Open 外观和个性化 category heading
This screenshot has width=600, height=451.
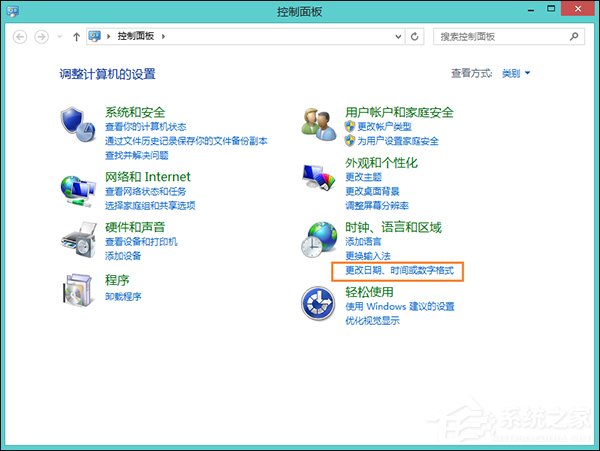(x=381, y=163)
